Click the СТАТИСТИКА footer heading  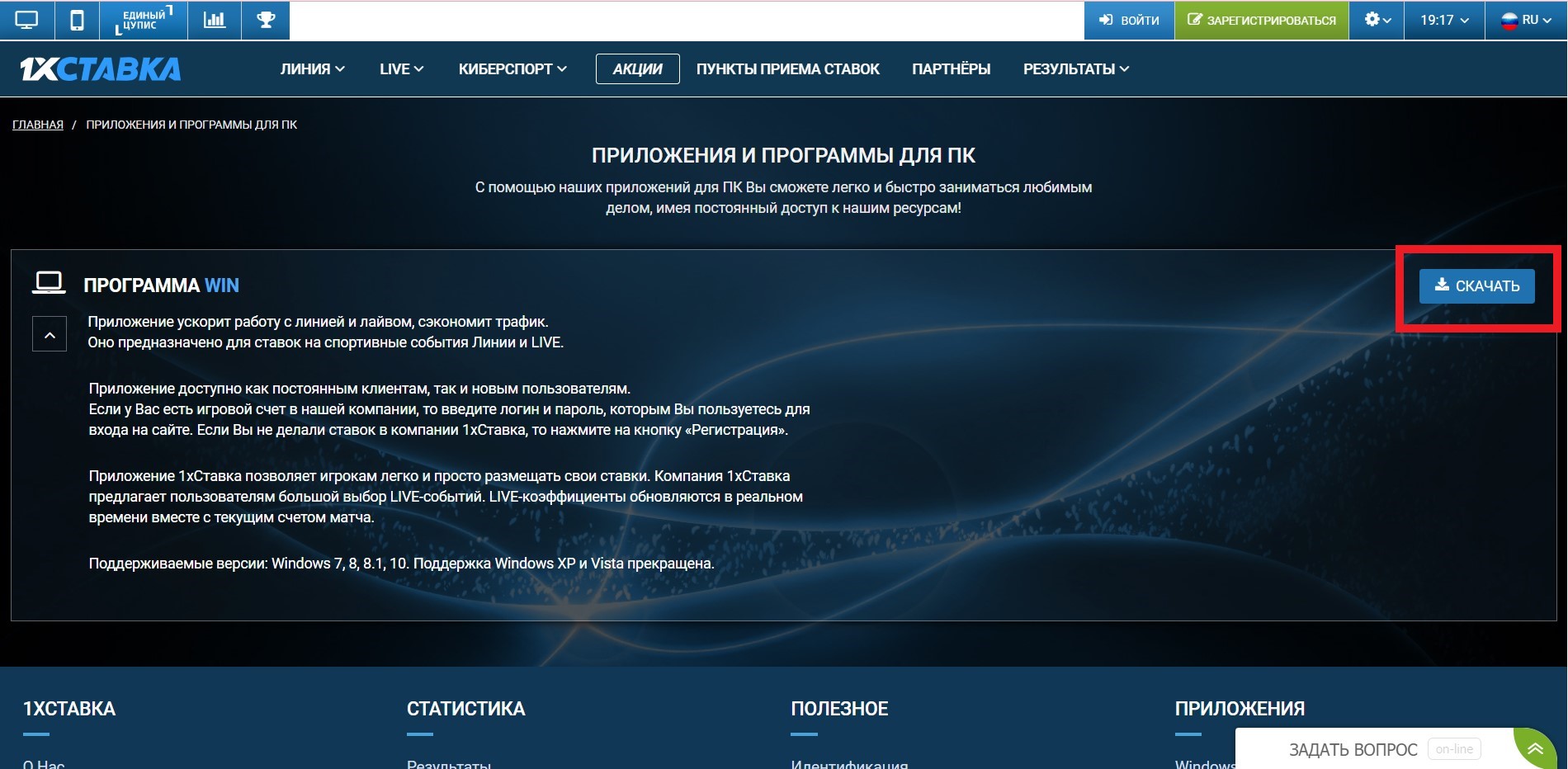465,709
